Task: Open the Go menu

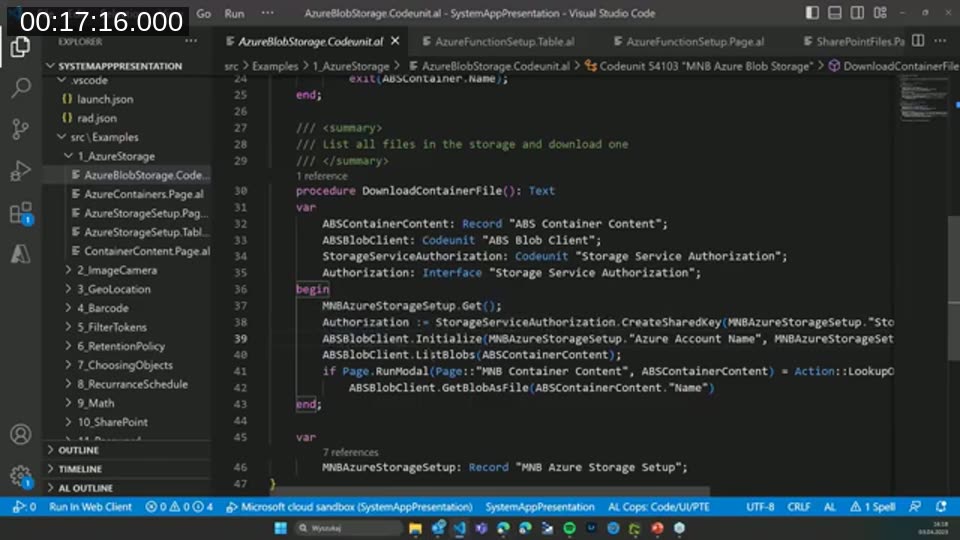Action: pos(204,13)
